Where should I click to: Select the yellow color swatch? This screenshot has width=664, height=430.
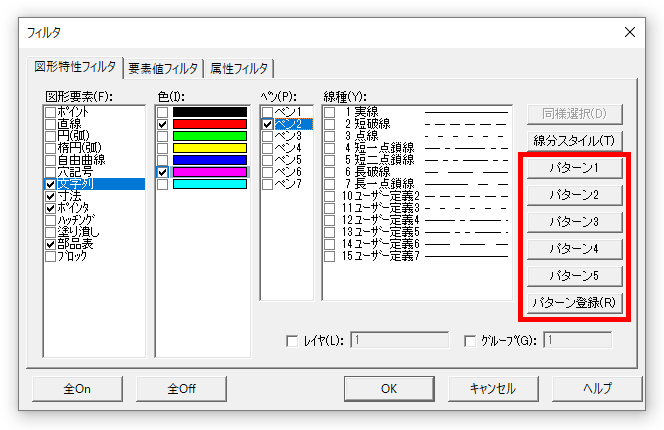pos(210,148)
